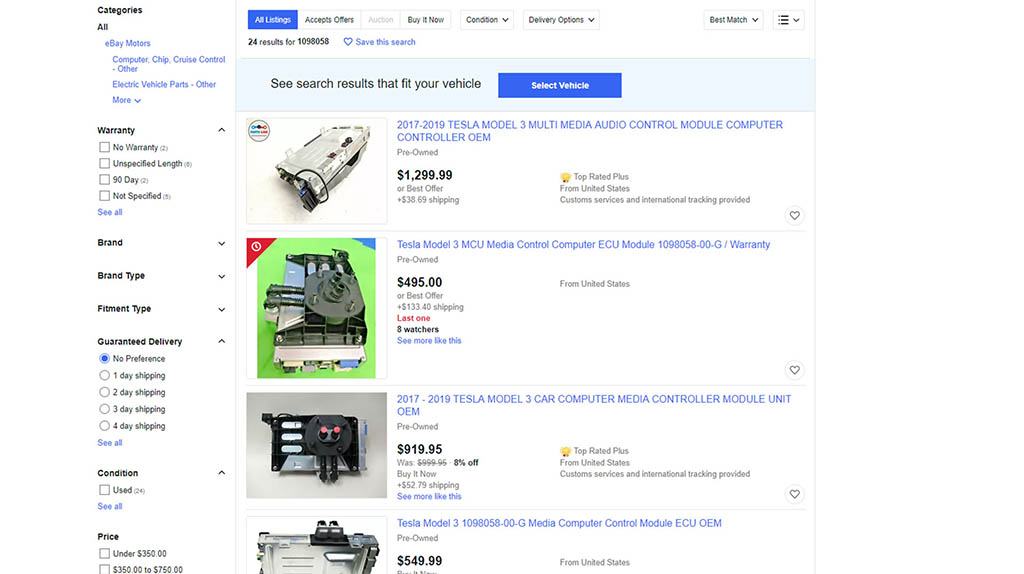1024x574 pixels.
Task: Add first Tesla listing to watchlist heart
Action: [x=794, y=215]
